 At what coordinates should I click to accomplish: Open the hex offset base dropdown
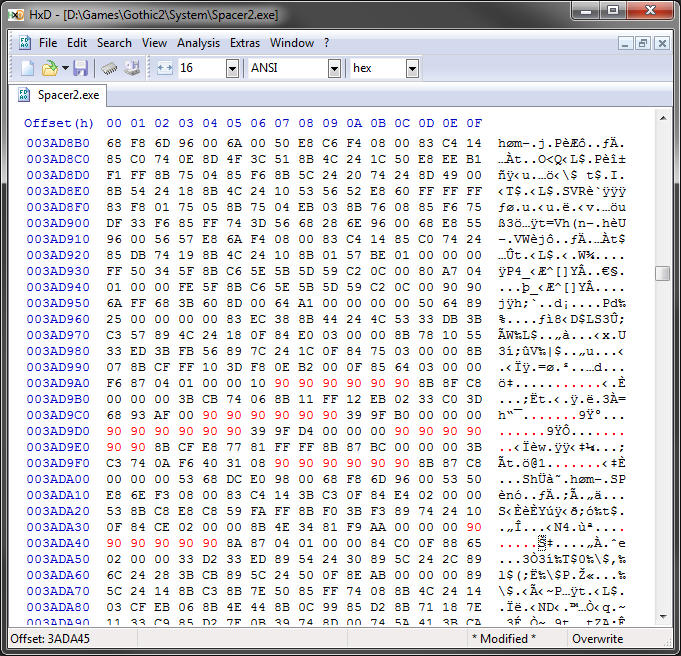point(412,69)
